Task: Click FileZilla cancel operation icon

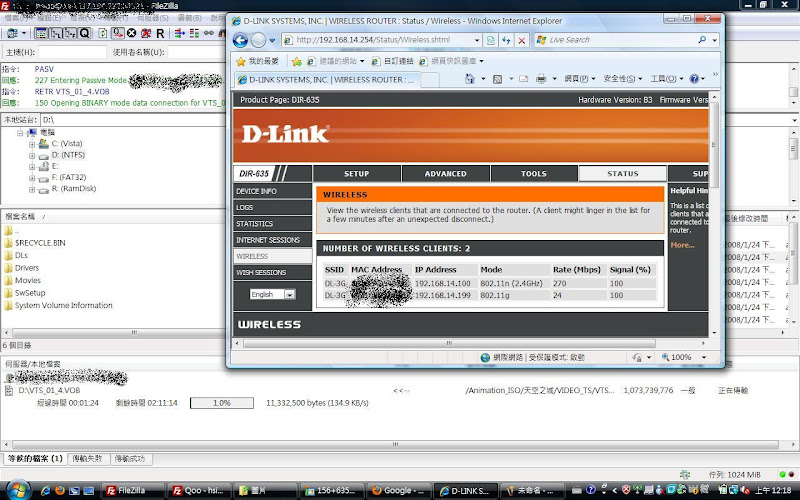Action: click(x=131, y=33)
